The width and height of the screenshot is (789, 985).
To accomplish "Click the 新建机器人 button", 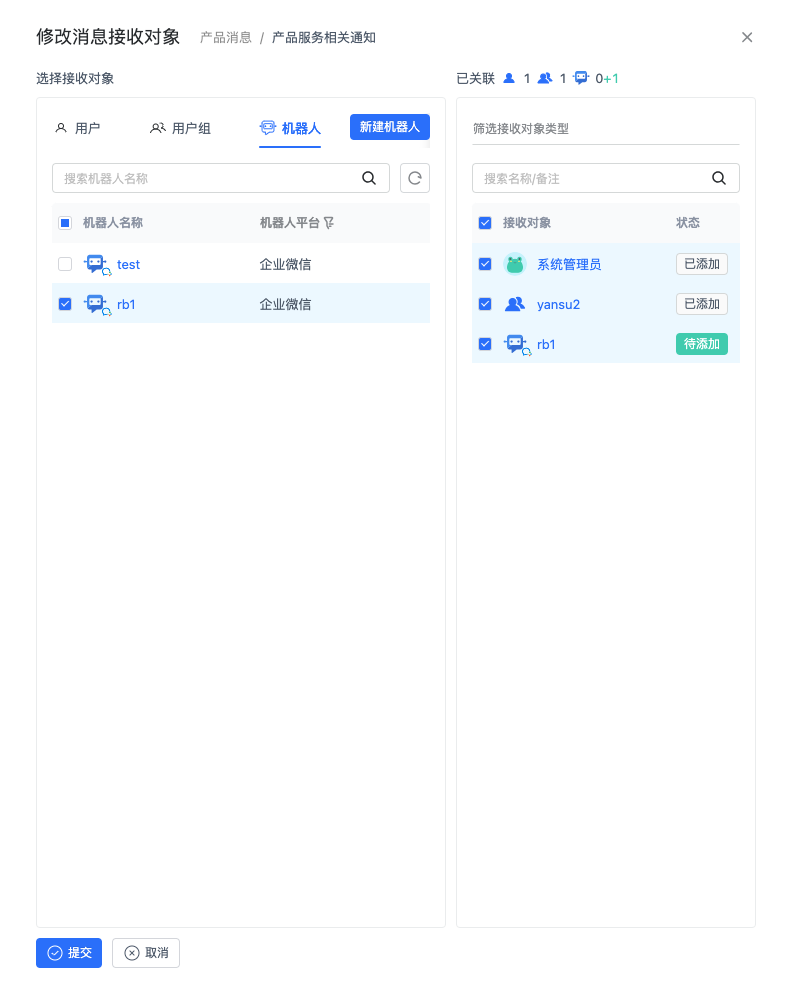I will click(389, 127).
